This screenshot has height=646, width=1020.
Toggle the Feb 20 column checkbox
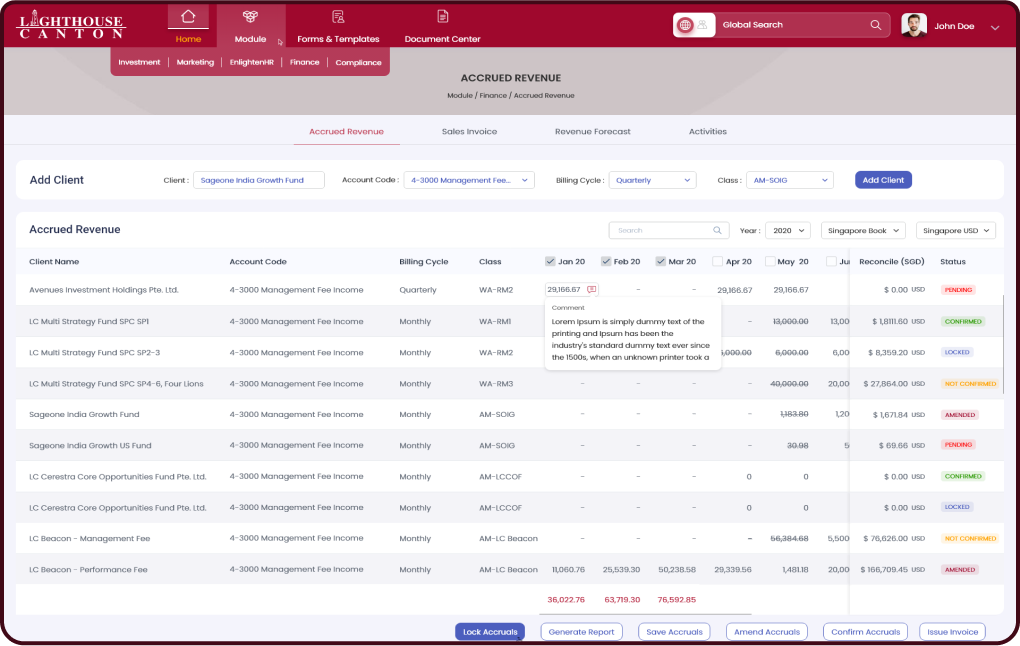pyautogui.click(x=606, y=262)
